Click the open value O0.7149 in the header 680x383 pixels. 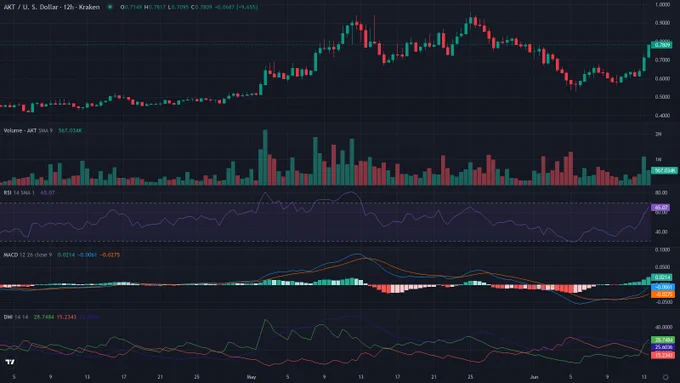[x=131, y=7]
